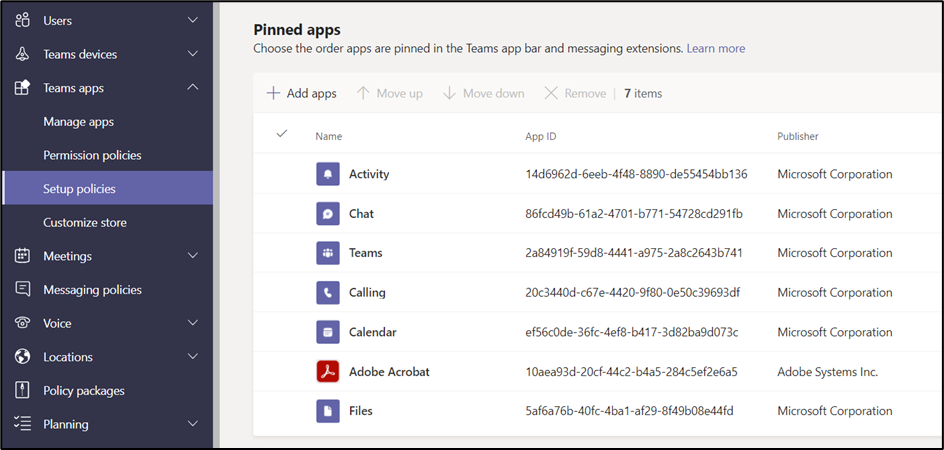
Task: Open Policy packages label
Action: coord(84,390)
